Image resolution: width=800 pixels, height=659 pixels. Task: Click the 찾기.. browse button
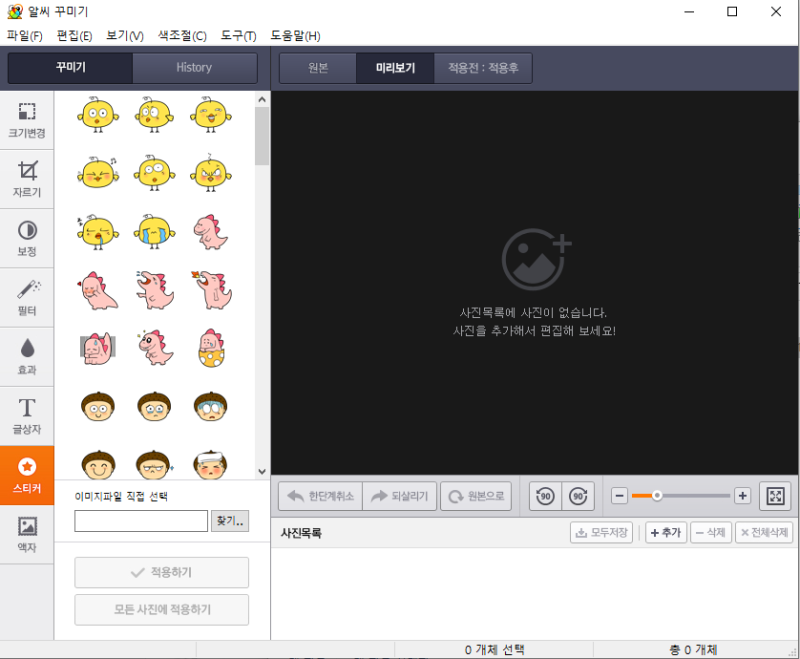[230, 521]
